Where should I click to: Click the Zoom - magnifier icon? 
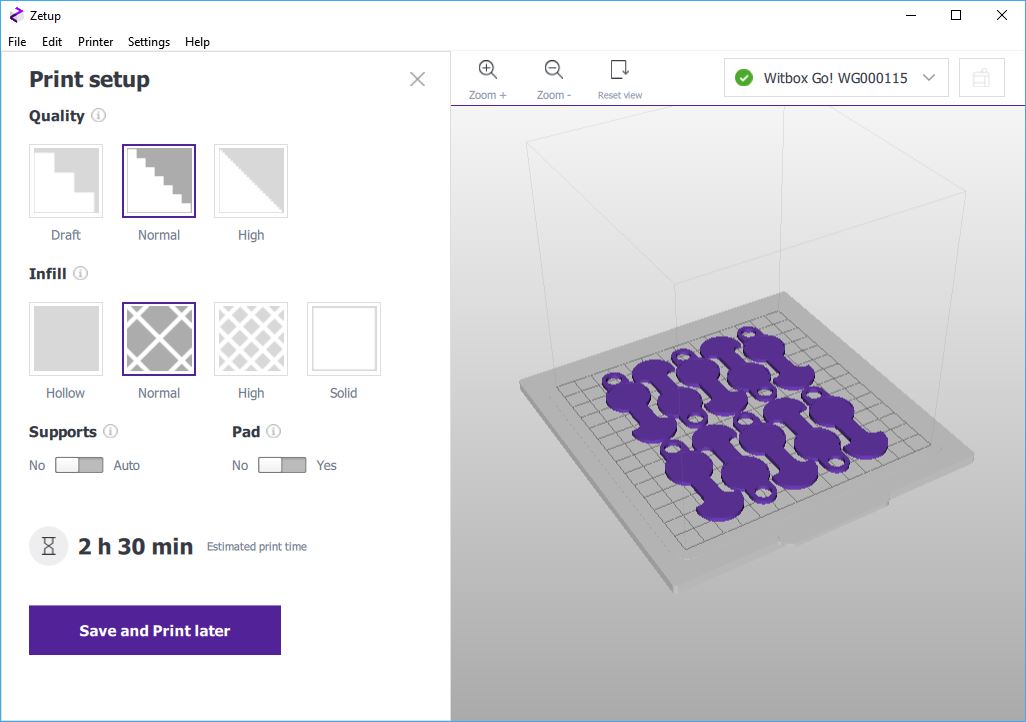point(553,70)
